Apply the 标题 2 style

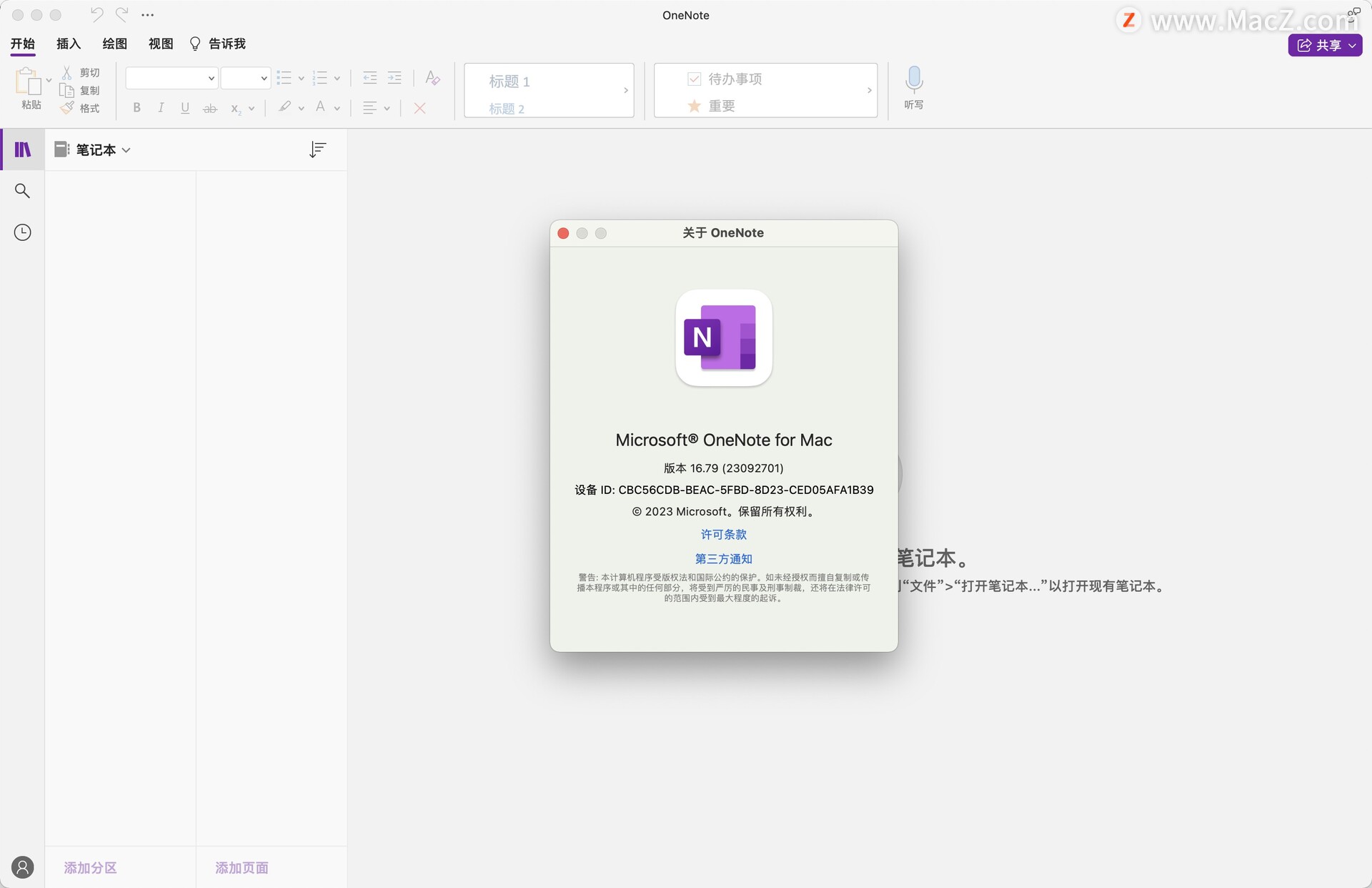(507, 109)
